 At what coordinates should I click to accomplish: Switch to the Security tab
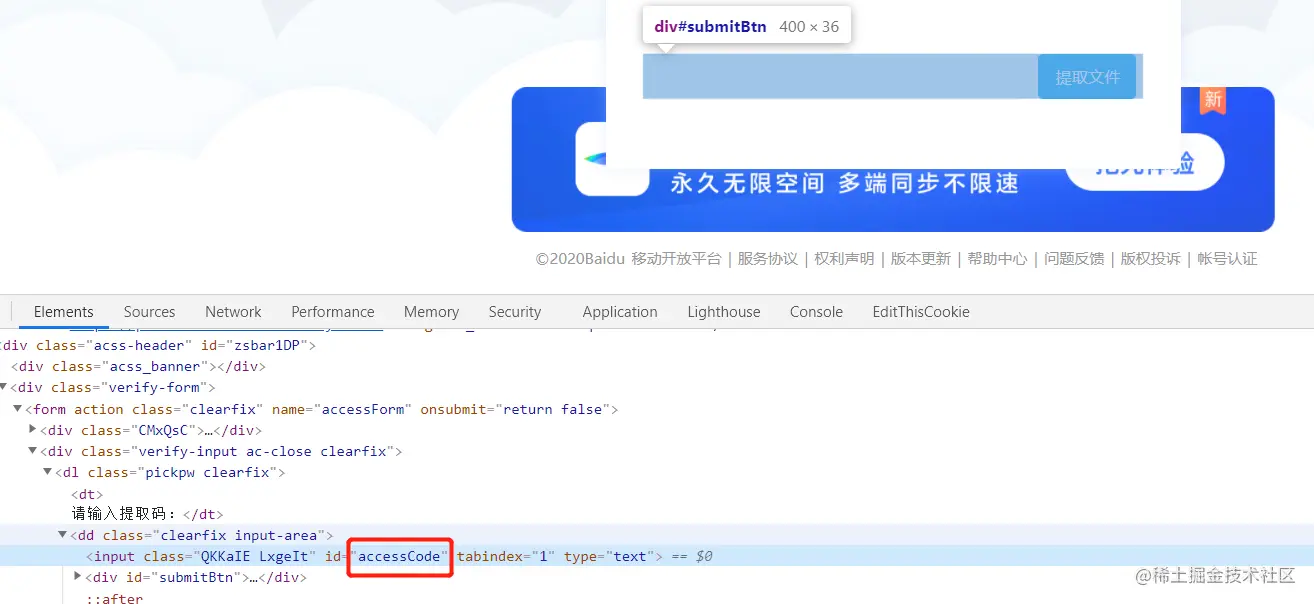pyautogui.click(x=515, y=312)
